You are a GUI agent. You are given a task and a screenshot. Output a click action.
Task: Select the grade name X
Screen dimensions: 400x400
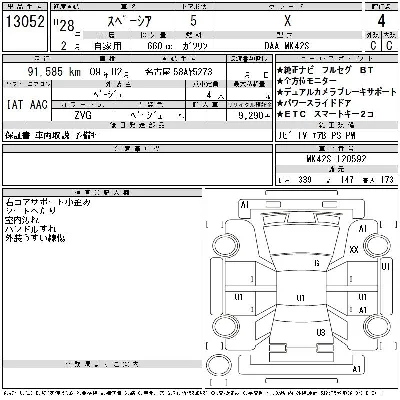pyautogui.click(x=287, y=21)
